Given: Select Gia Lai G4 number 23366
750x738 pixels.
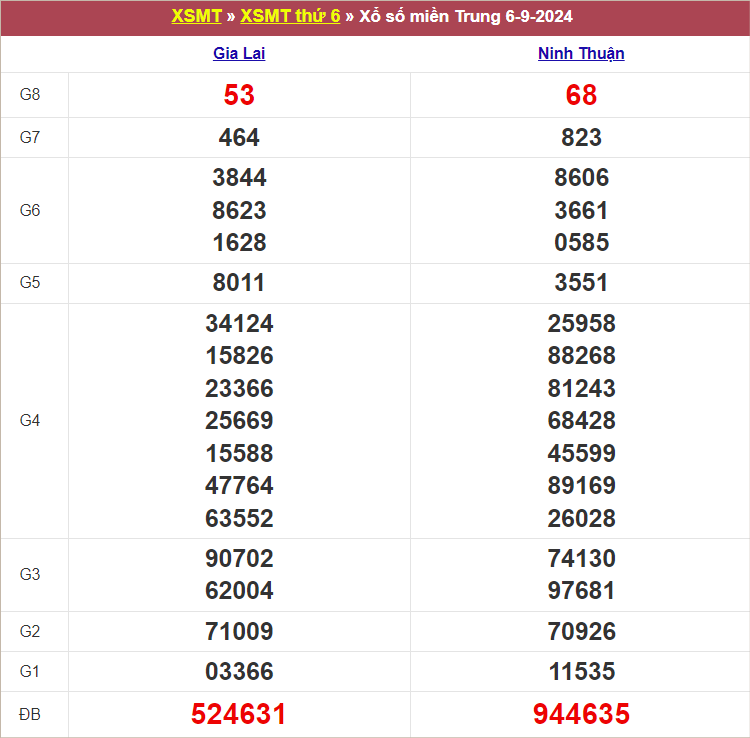Looking at the screenshot, I should 239,388.
